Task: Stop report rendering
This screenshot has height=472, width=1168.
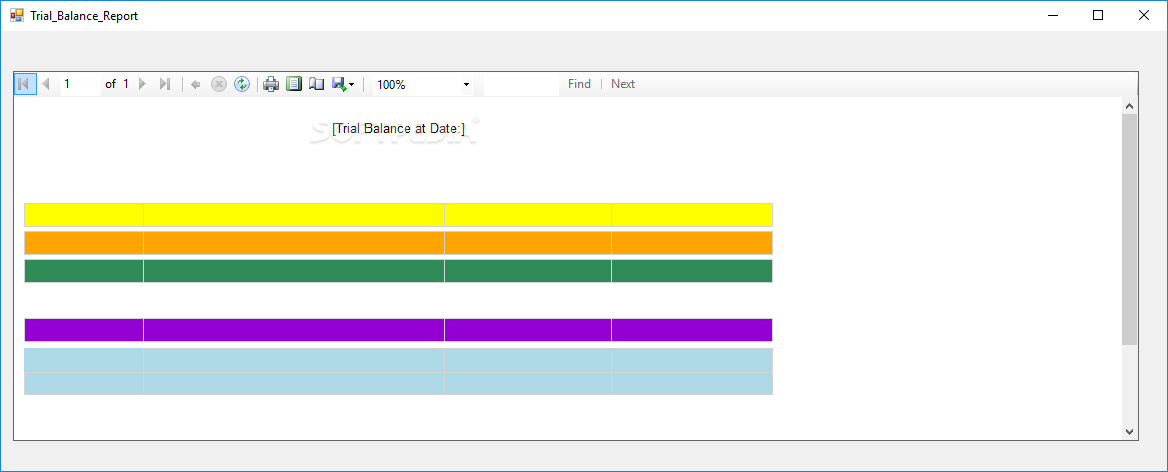Action: tap(218, 84)
